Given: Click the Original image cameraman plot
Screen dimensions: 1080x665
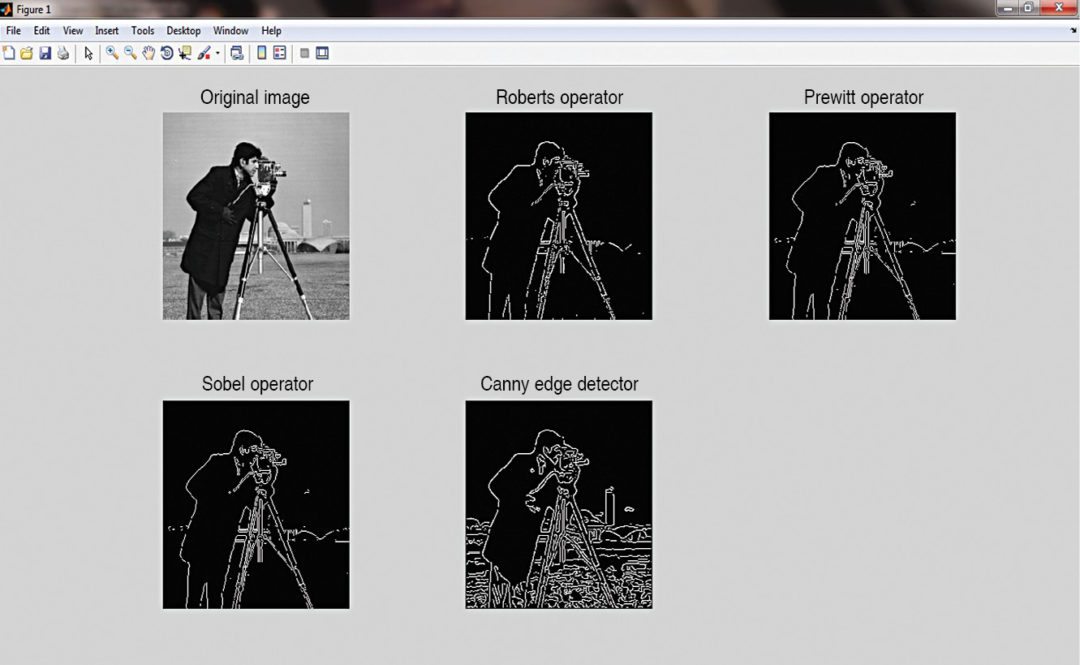Looking at the screenshot, I should [x=256, y=216].
